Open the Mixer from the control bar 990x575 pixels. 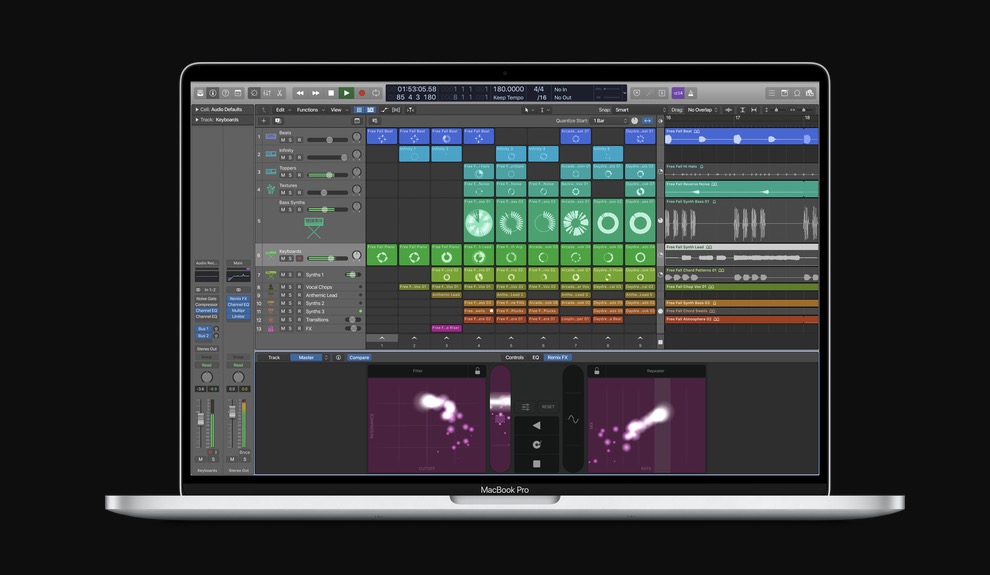point(265,93)
